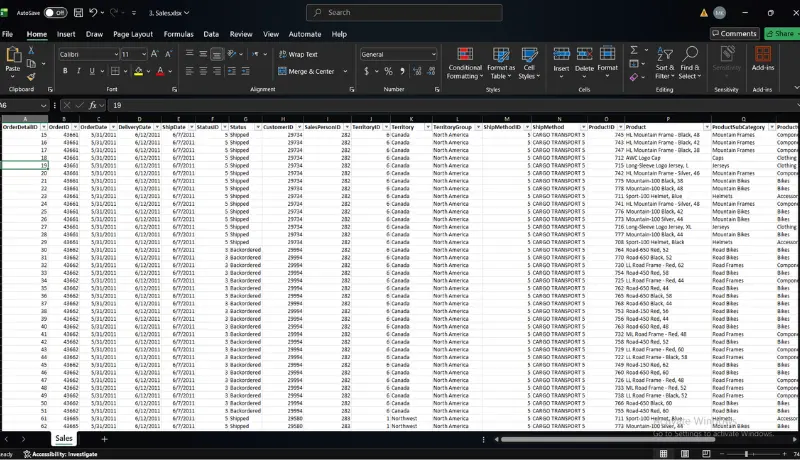800x460 pixels.
Task: Click the Comma Style icon
Action: point(403,71)
